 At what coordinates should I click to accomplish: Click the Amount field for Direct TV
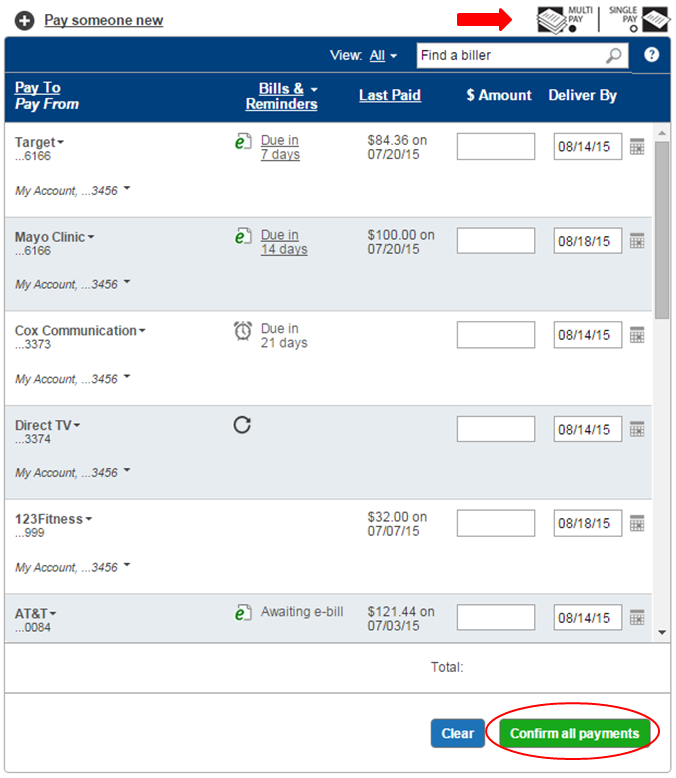(x=496, y=429)
